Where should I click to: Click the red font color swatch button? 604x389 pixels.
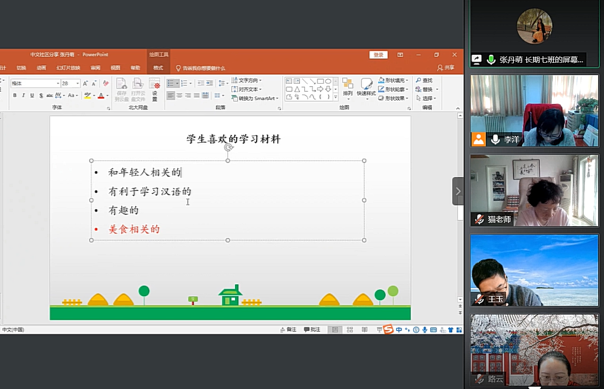tap(101, 96)
